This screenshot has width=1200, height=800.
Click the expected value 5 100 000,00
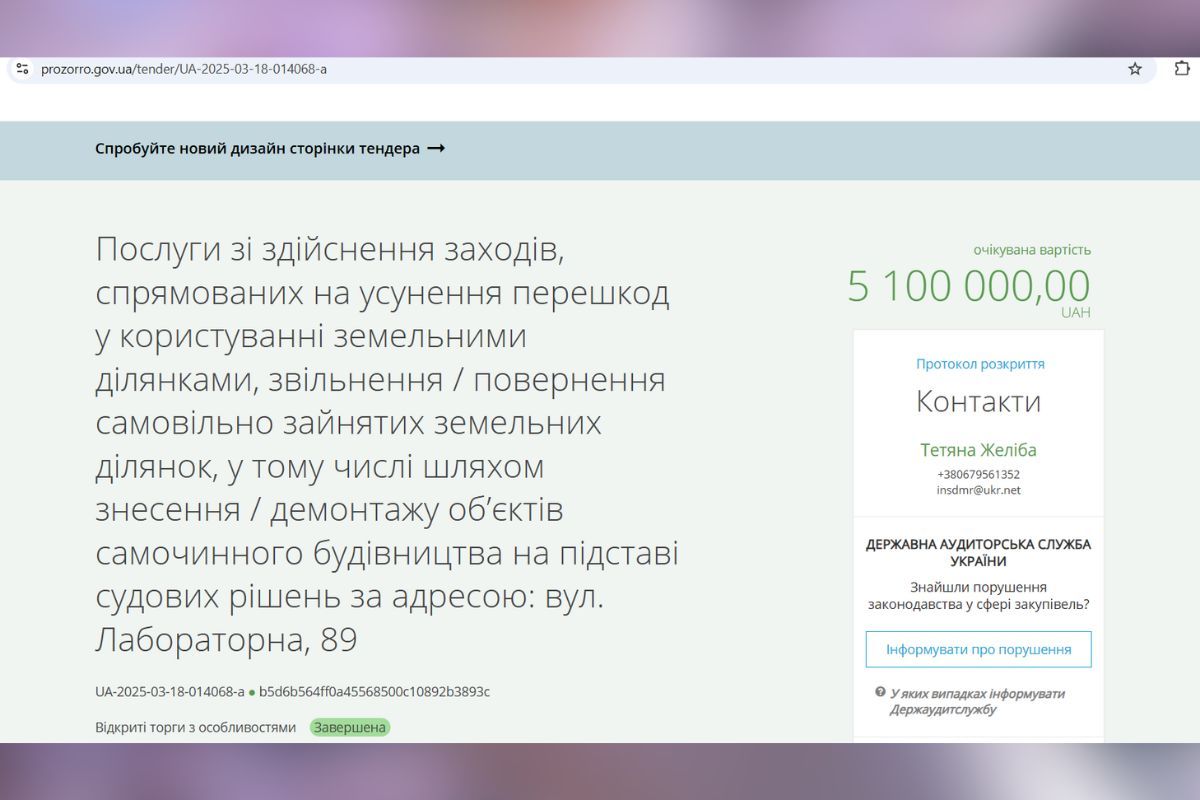pos(968,287)
